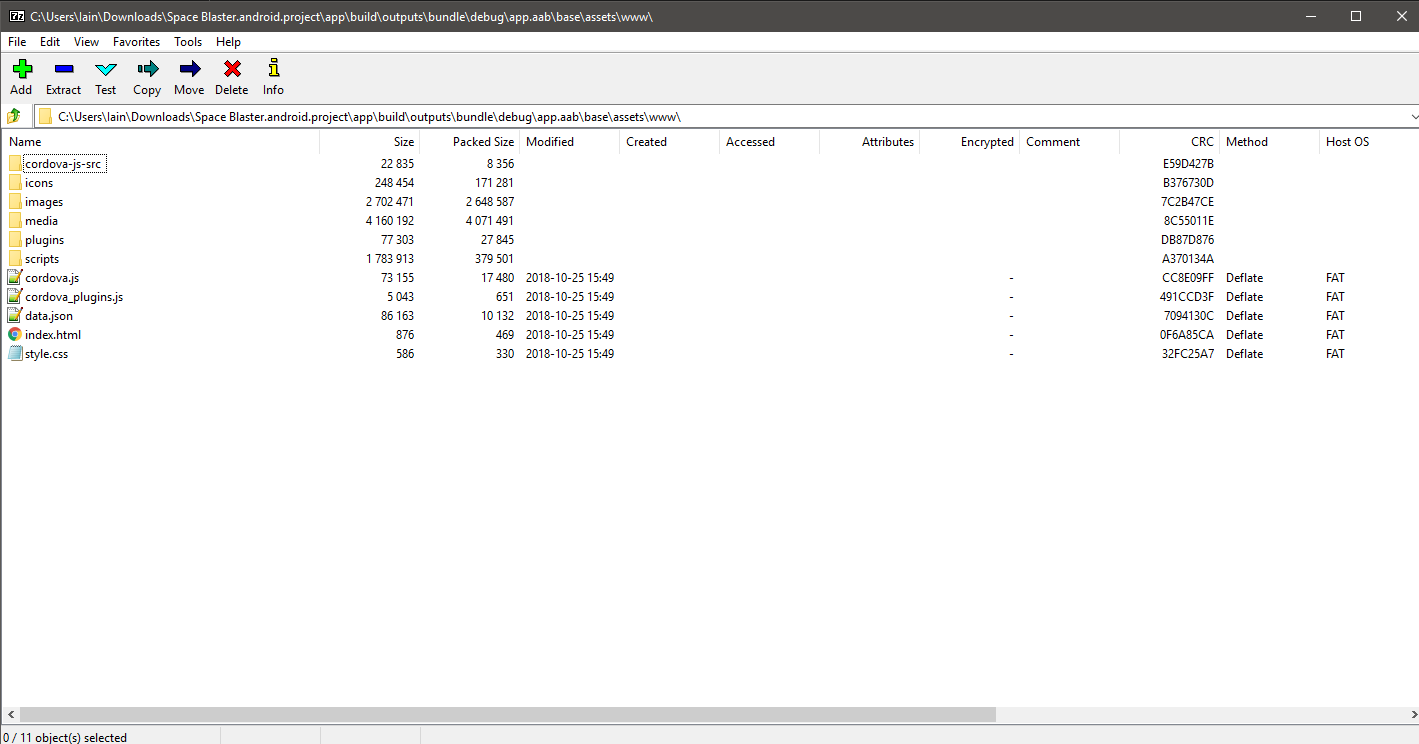Click the Extract toolbar icon
This screenshot has height=744, width=1419.
(63, 69)
